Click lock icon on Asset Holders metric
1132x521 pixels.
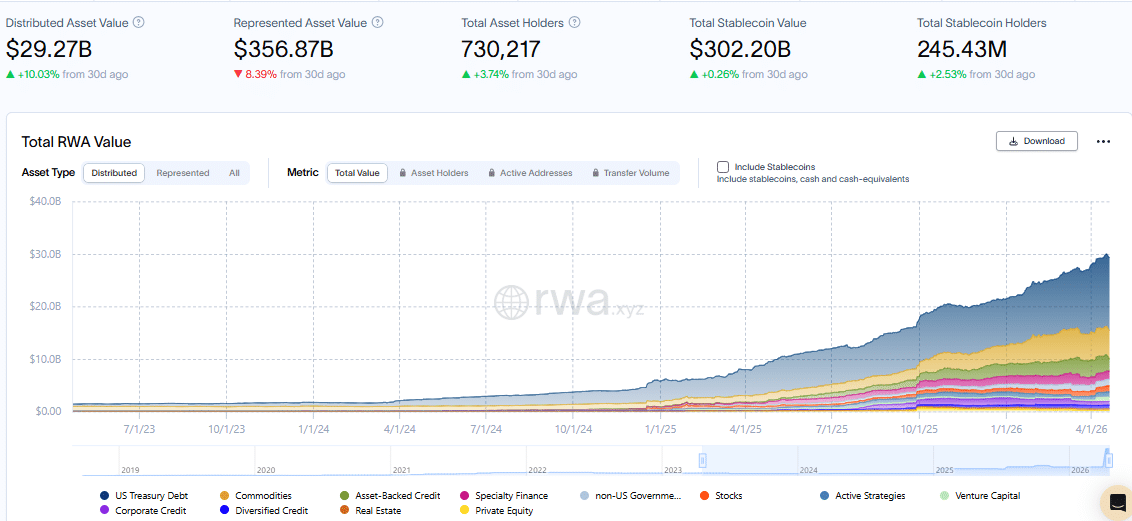[403, 173]
